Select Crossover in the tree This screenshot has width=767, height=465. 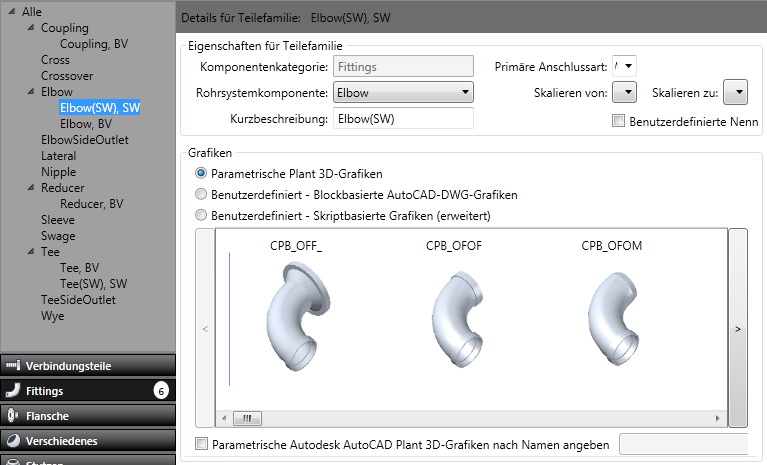[x=67, y=76]
